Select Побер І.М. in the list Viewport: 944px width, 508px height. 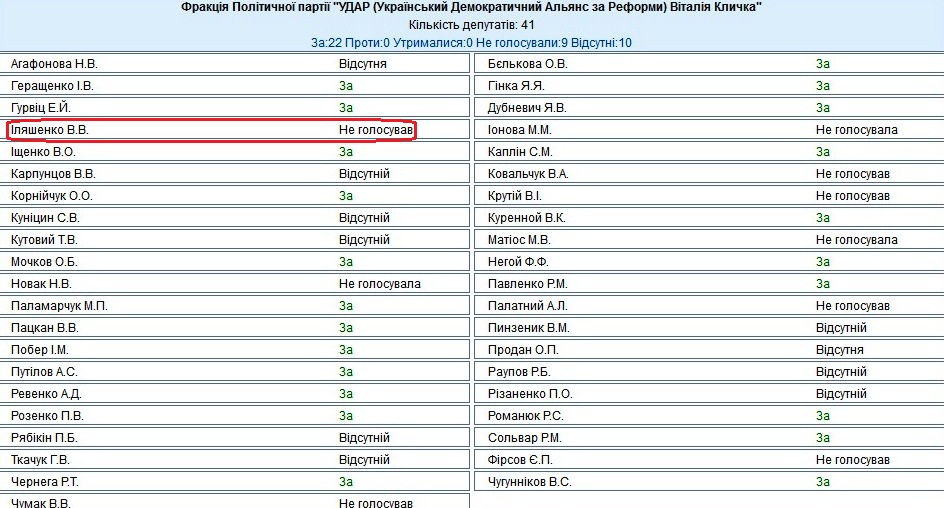point(40,350)
